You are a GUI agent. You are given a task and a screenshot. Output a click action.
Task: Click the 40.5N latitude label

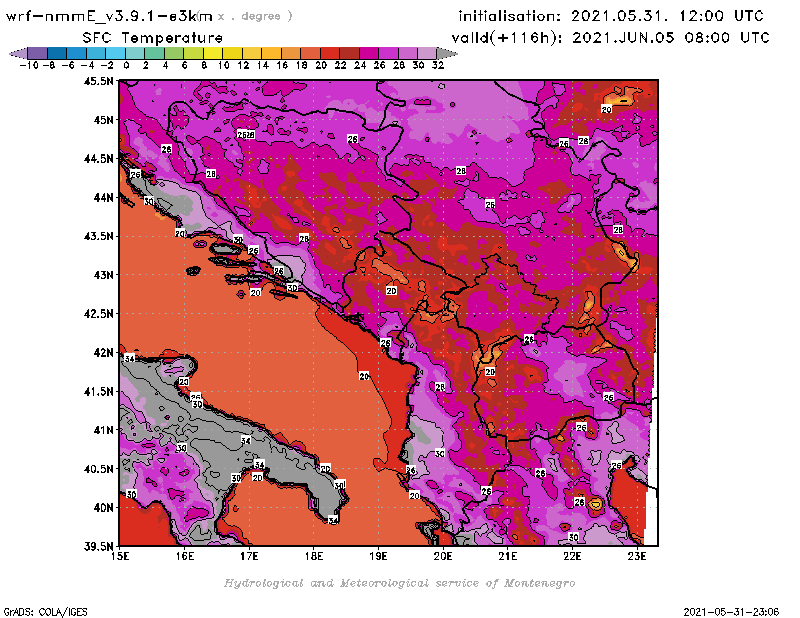pos(99,469)
